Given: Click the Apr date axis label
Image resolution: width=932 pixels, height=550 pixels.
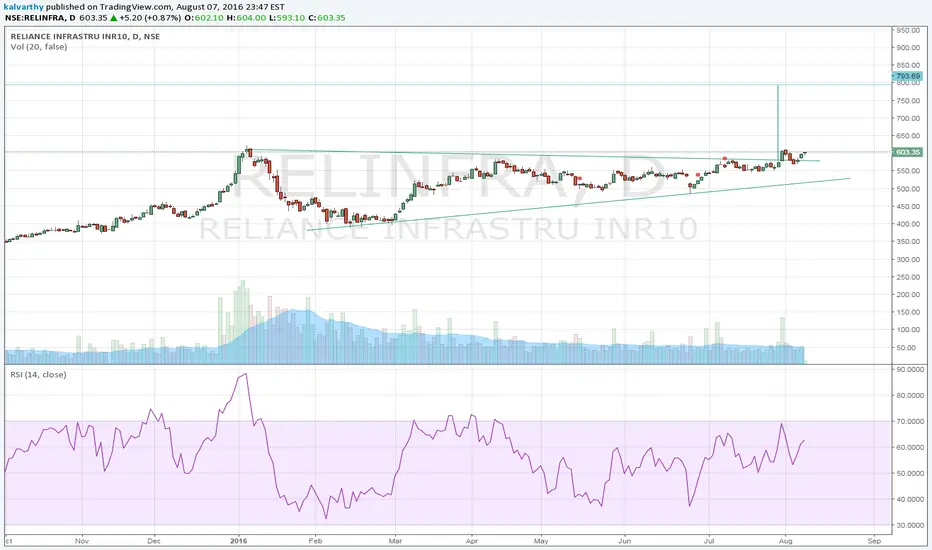Looking at the screenshot, I should [472, 541].
